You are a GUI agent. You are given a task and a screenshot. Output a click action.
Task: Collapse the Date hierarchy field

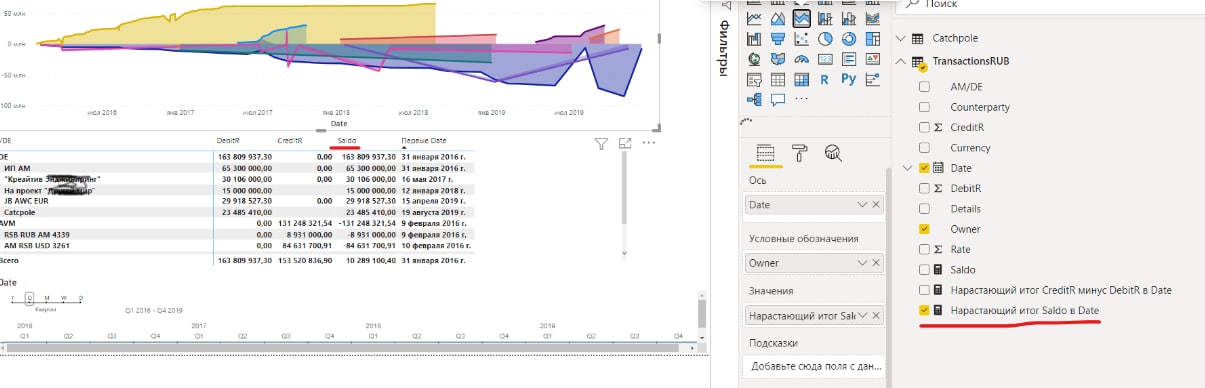pos(906,168)
